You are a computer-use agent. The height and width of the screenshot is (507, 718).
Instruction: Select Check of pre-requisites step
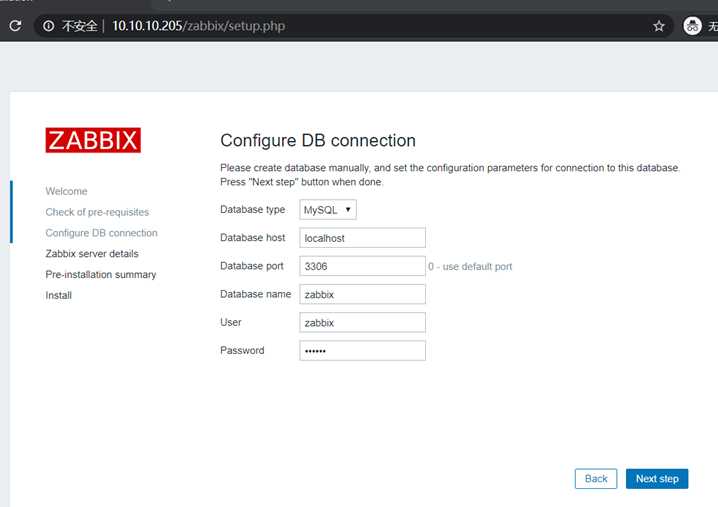(x=97, y=212)
